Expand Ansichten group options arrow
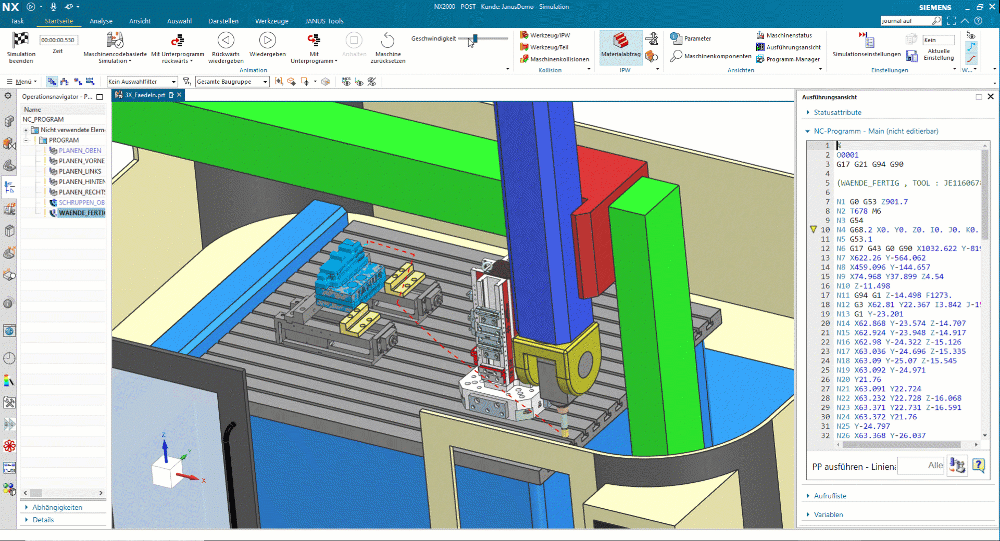The height and width of the screenshot is (541, 1000). 822,70
